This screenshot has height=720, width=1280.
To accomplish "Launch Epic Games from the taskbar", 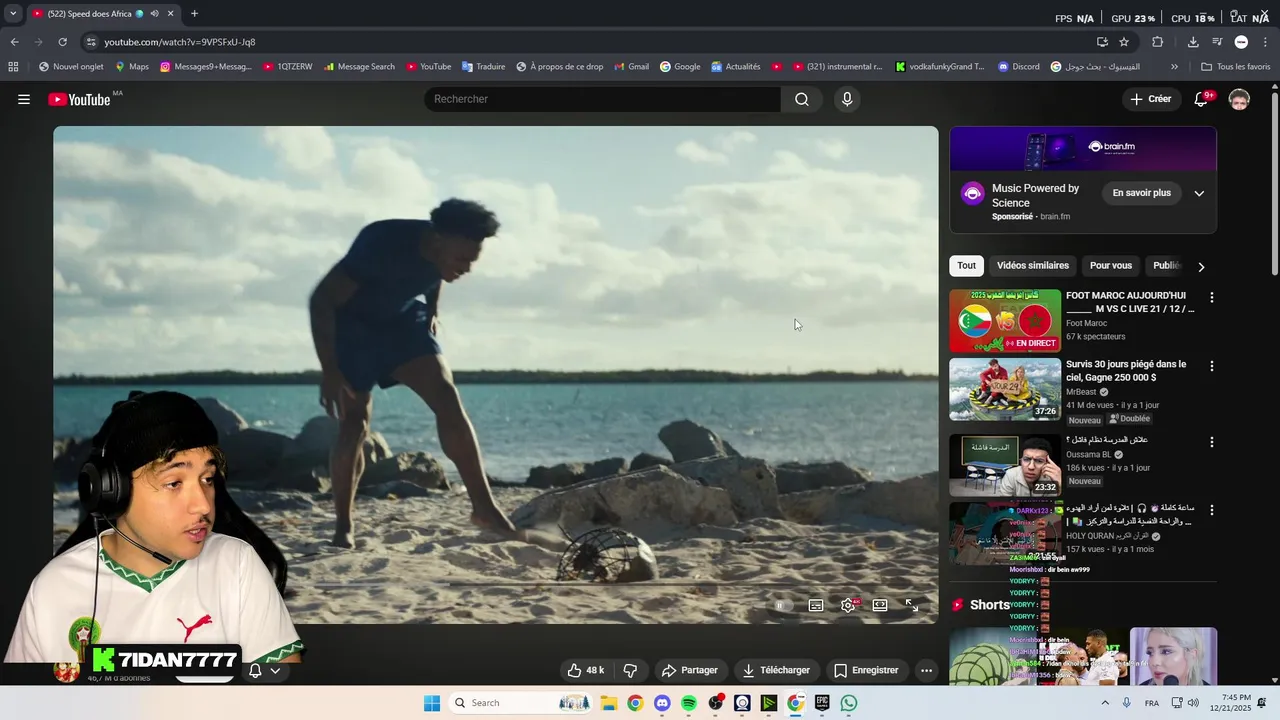I will point(822,703).
